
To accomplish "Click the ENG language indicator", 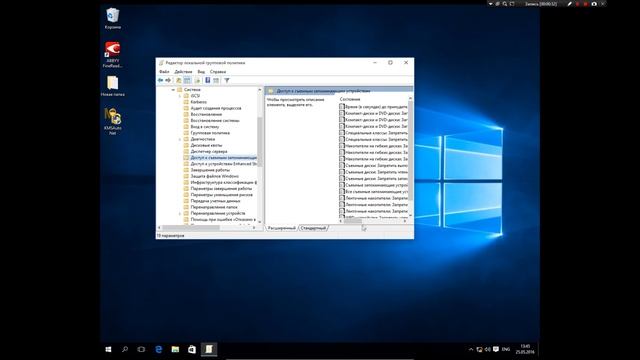I will [x=506, y=349].
